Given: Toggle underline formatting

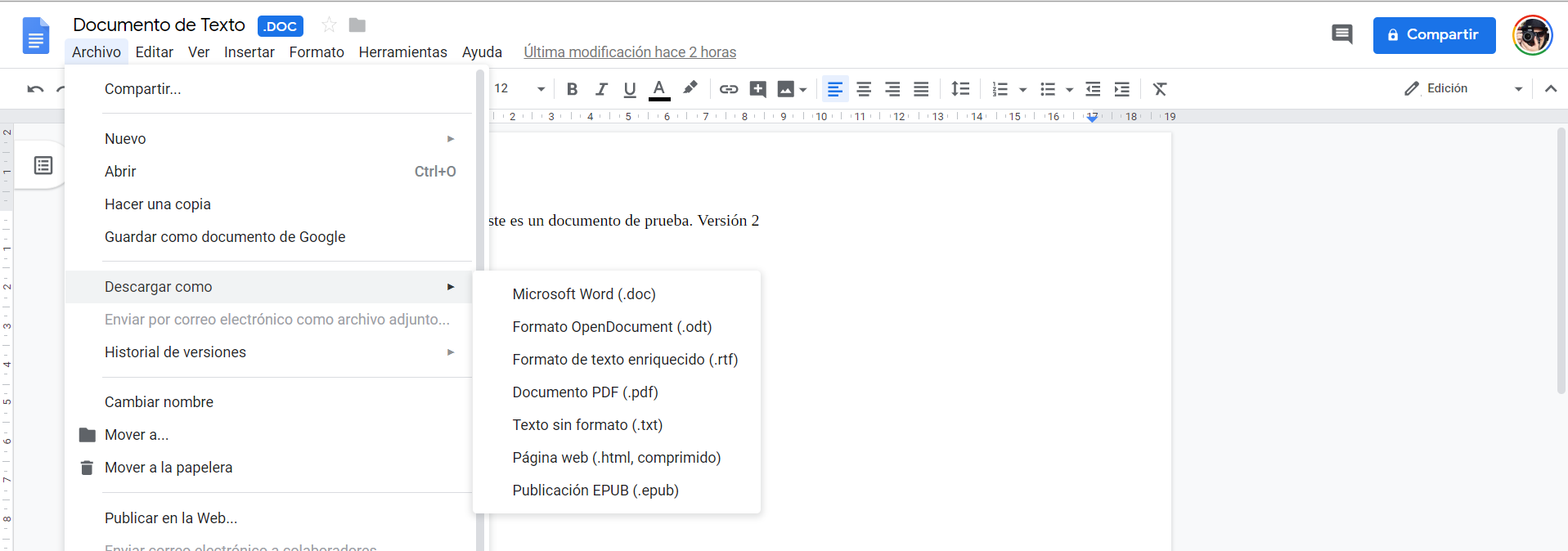Looking at the screenshot, I should click(x=630, y=89).
